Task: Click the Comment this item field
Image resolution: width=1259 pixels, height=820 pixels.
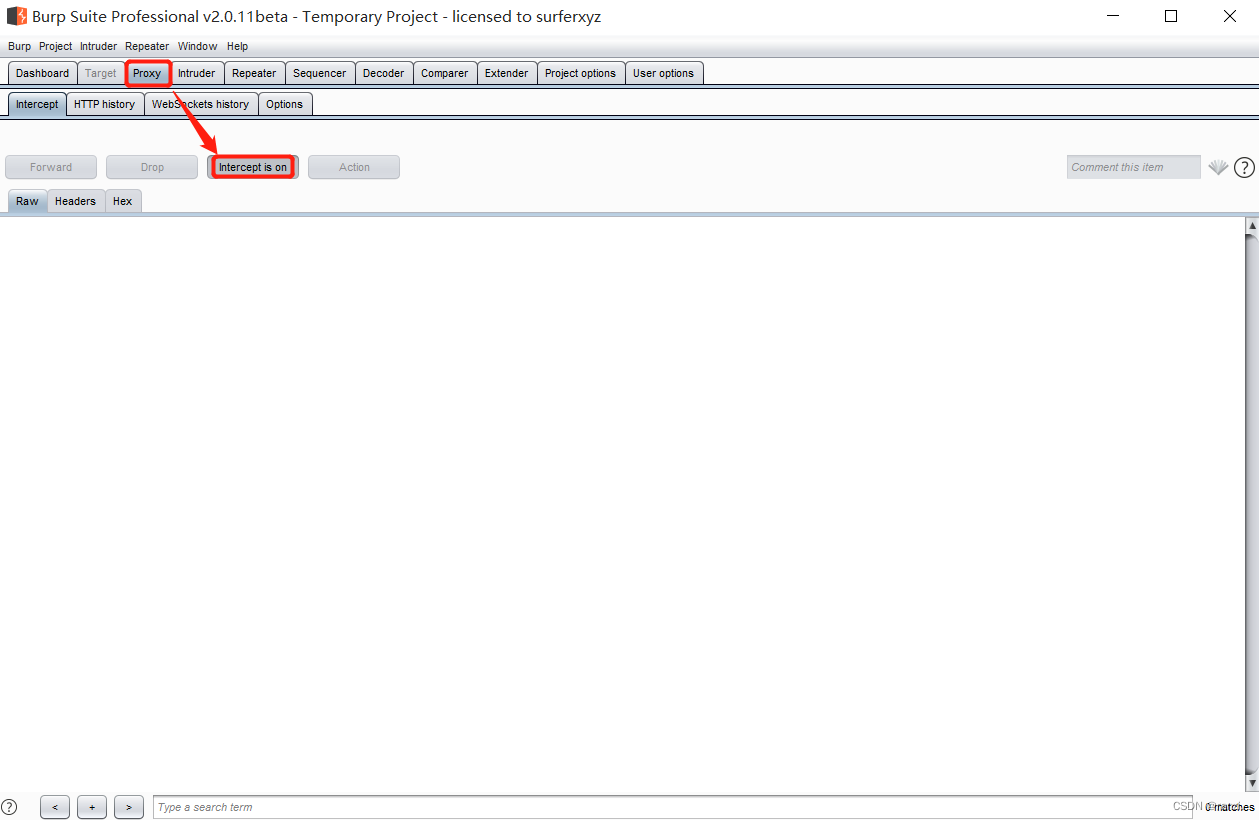Action: pos(1134,167)
